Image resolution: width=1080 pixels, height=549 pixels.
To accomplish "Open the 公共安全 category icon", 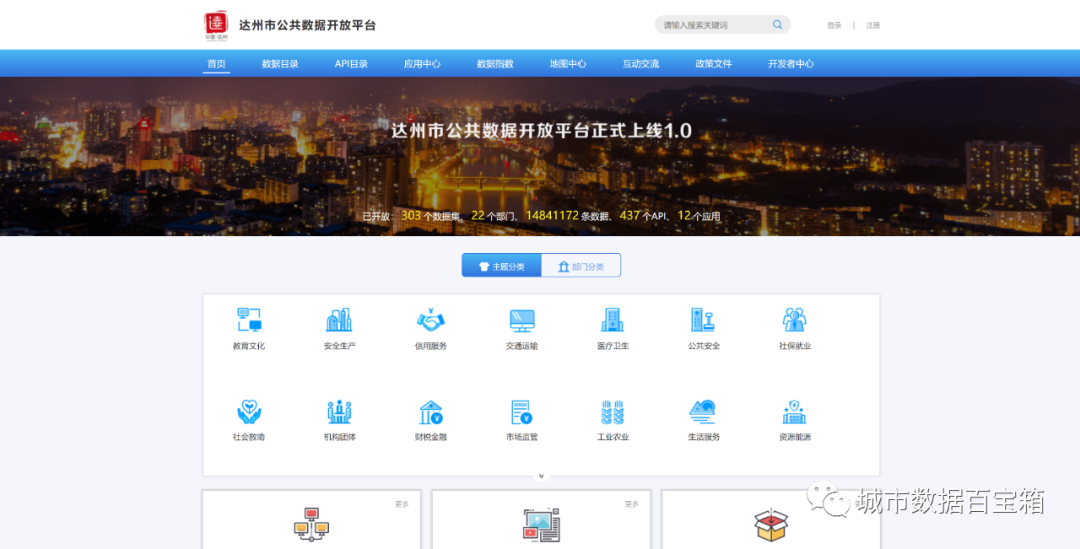I will (703, 320).
